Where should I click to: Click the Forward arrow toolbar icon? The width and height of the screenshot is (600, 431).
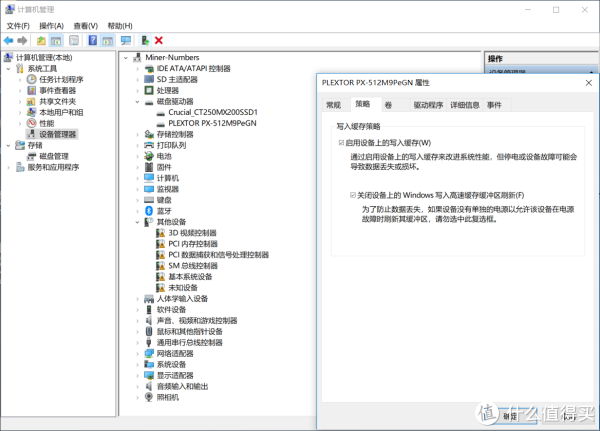pyautogui.click(x=22, y=40)
